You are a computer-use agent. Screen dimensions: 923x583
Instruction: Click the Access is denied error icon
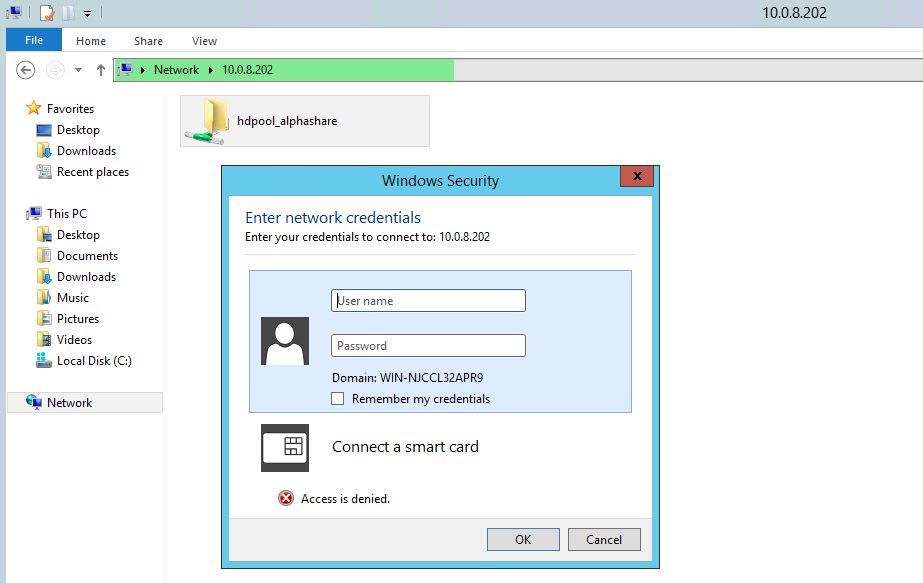pos(285,498)
